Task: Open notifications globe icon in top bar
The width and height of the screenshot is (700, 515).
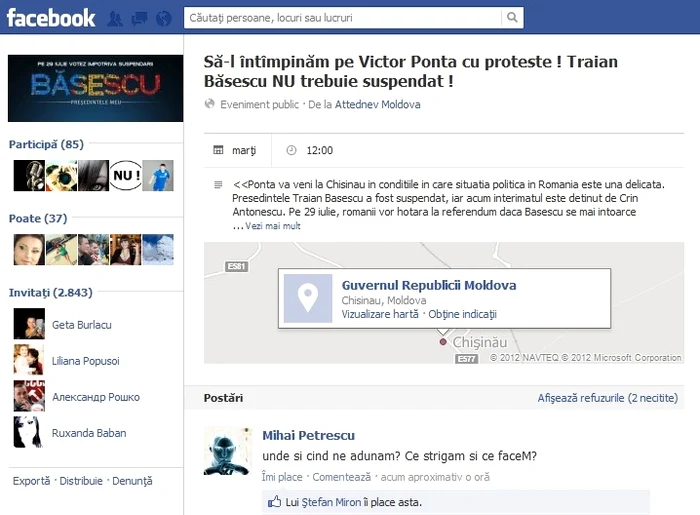Action: pyautogui.click(x=164, y=19)
